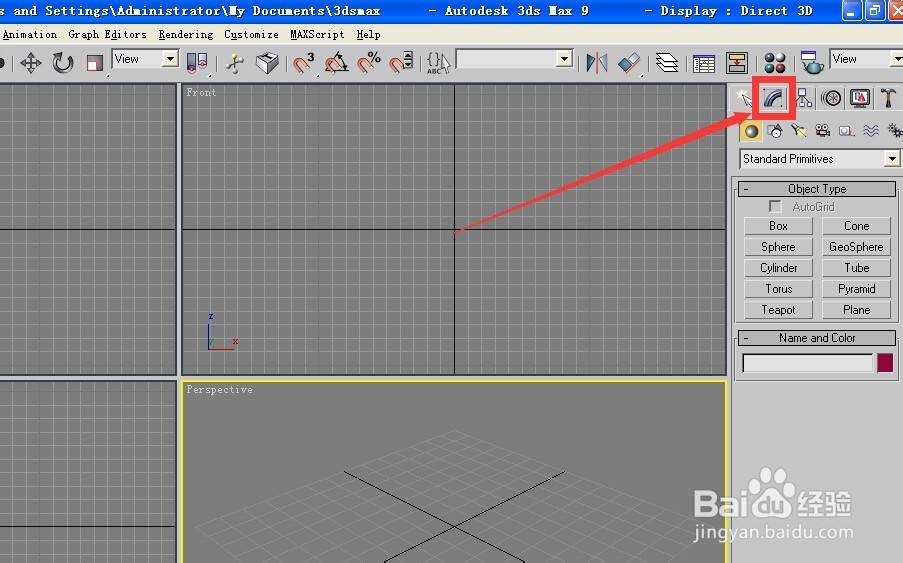
Task: Enable the AutoGrid checkbox
Action: (775, 207)
